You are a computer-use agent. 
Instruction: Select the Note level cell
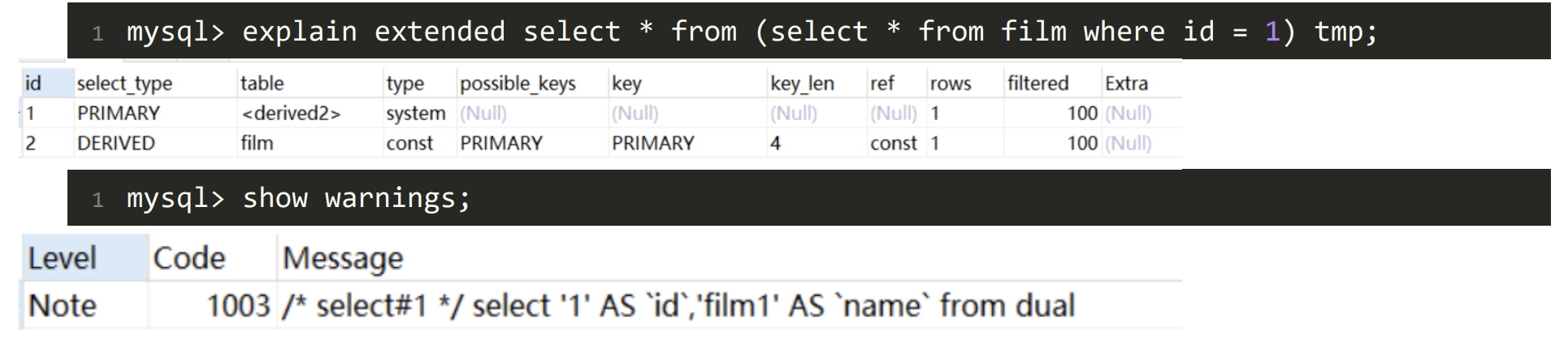click(x=63, y=306)
